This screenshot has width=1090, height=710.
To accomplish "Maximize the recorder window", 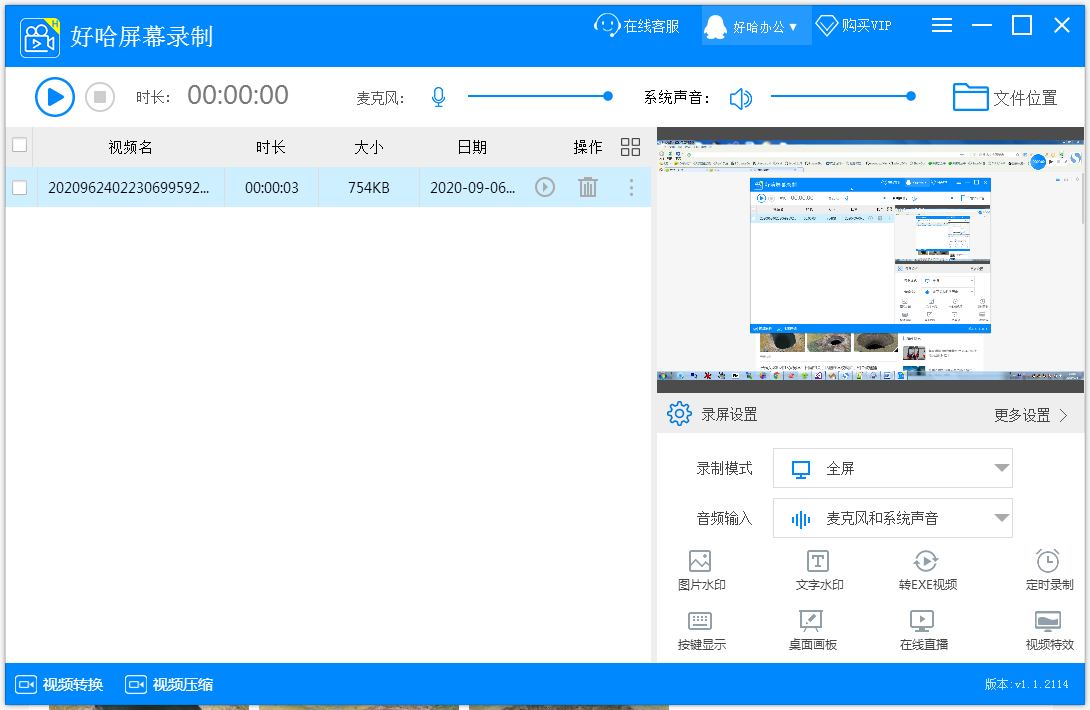I will tap(1022, 26).
